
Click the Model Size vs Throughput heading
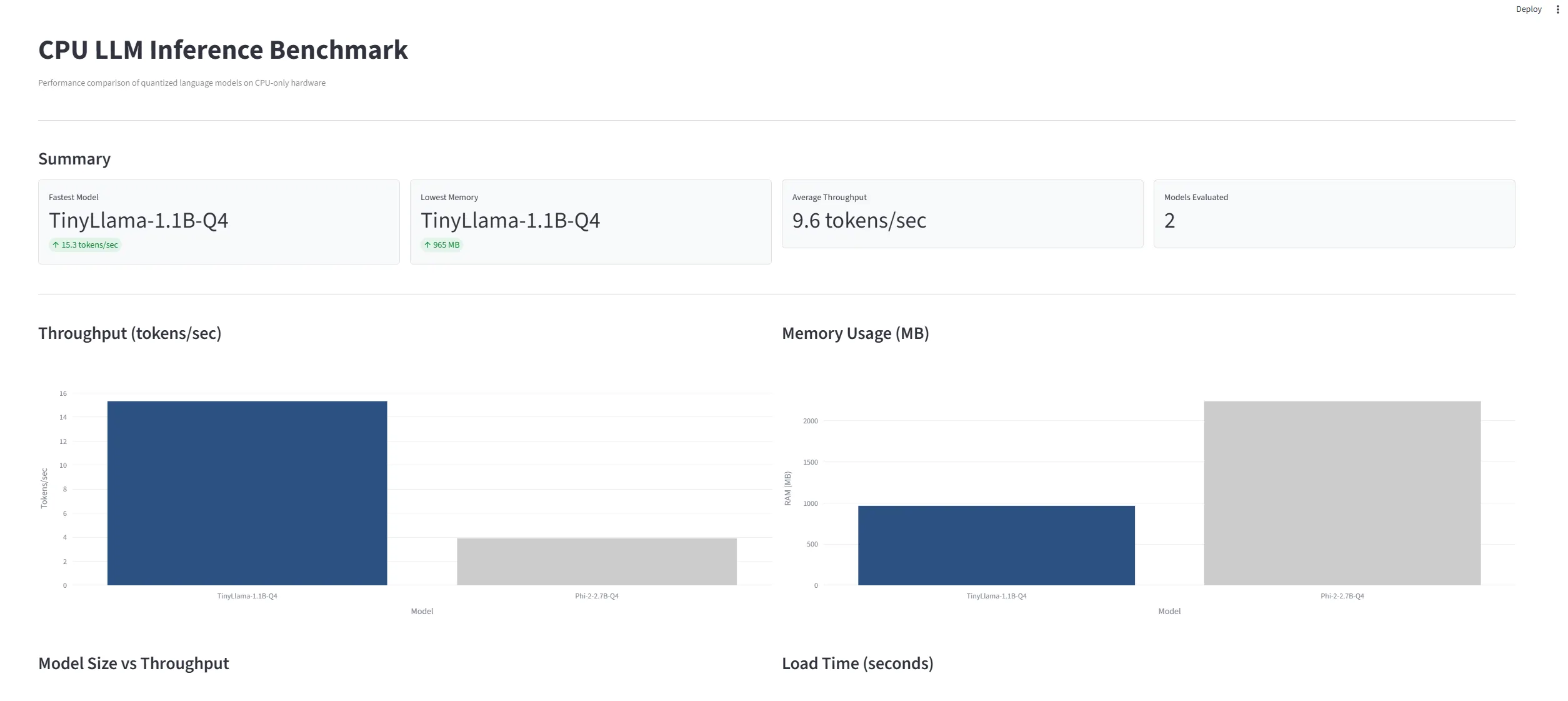pyautogui.click(x=134, y=663)
